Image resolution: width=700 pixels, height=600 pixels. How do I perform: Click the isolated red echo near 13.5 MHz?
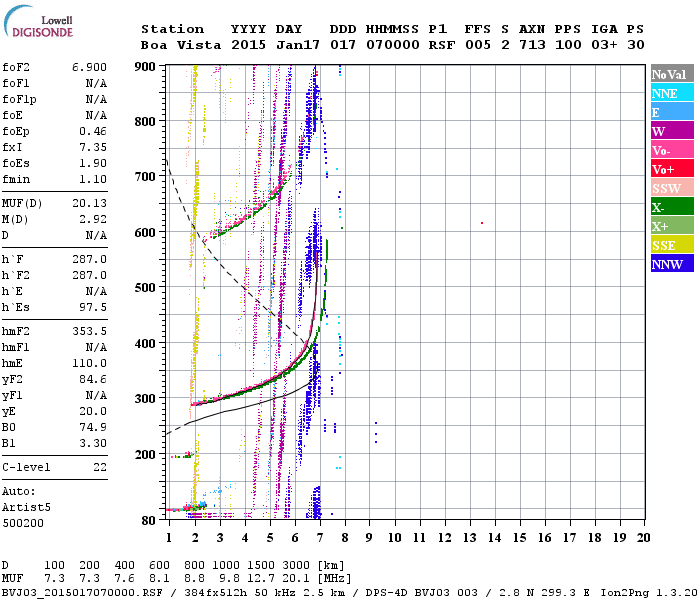[x=482, y=223]
